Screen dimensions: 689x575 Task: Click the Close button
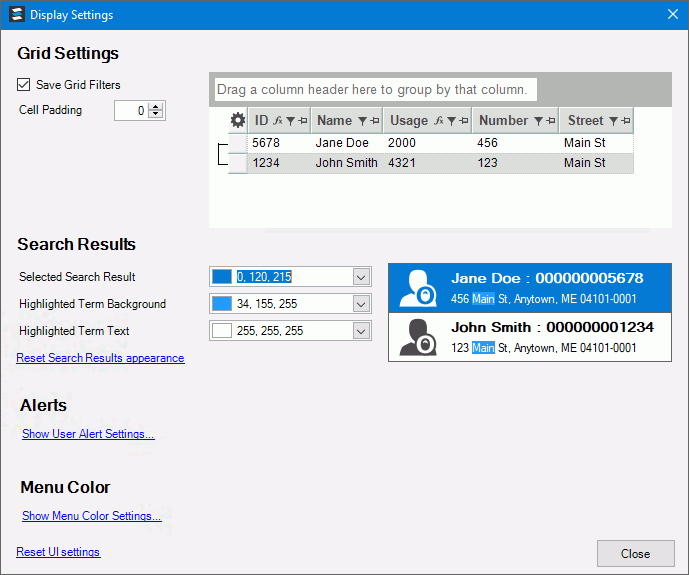pyautogui.click(x=635, y=553)
